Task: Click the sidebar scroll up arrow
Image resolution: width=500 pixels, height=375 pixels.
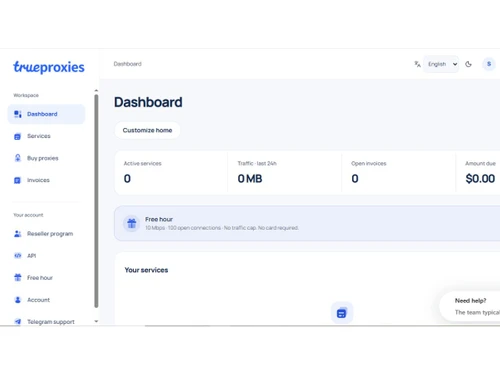Action: coord(96,90)
